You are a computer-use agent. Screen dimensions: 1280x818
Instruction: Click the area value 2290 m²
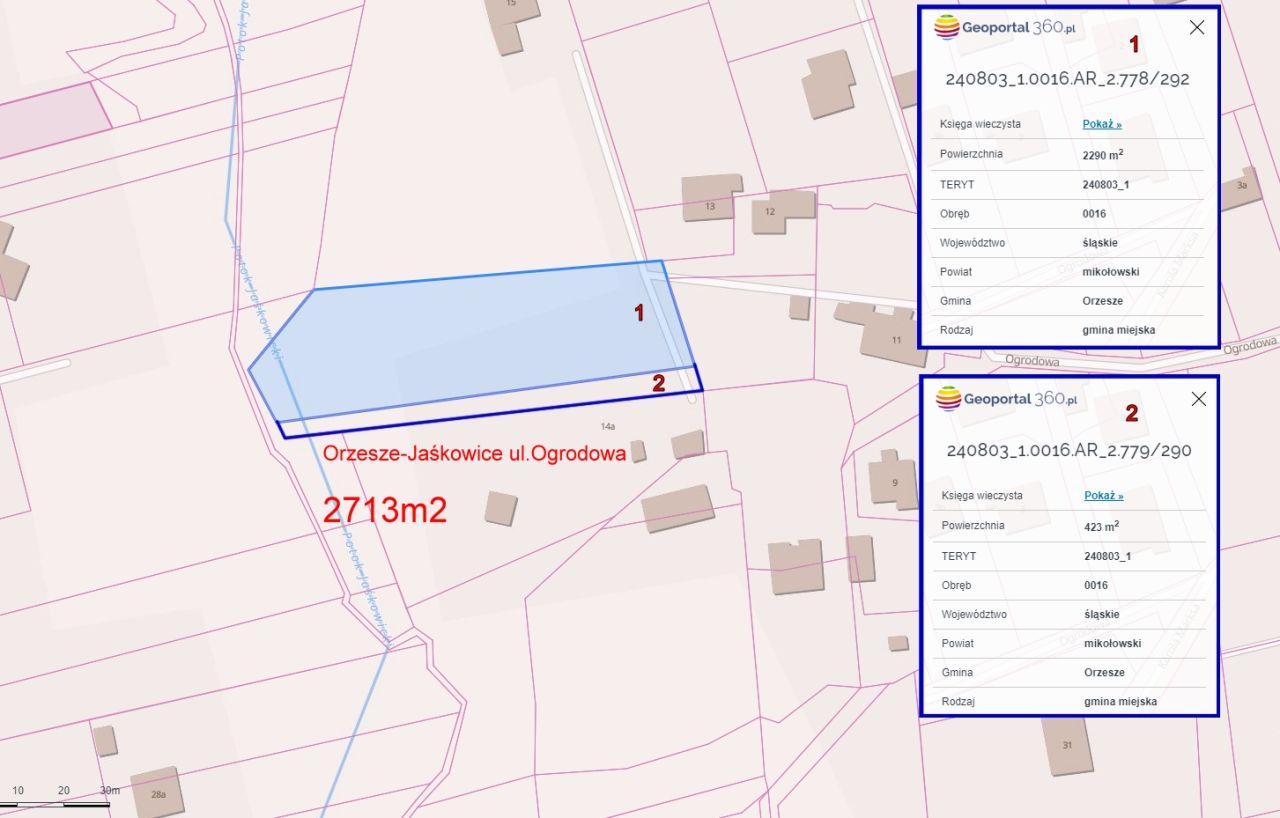click(x=1102, y=155)
